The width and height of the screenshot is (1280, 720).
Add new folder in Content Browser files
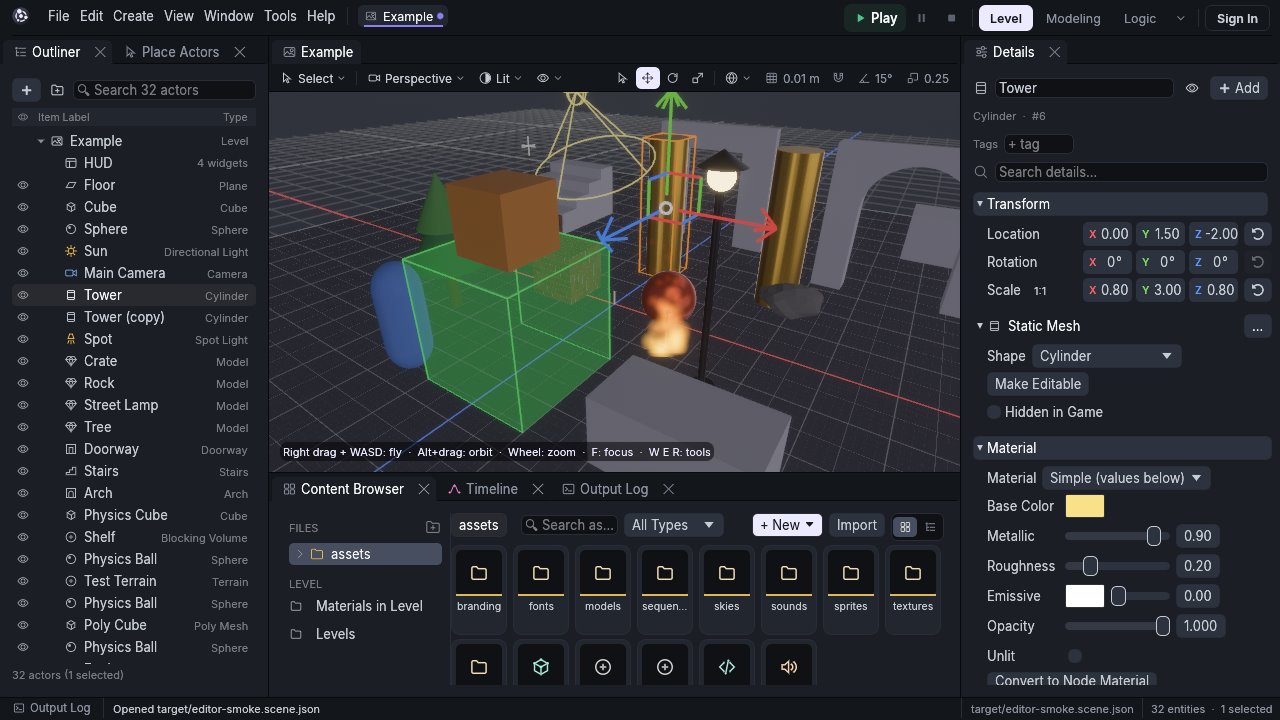coord(432,527)
